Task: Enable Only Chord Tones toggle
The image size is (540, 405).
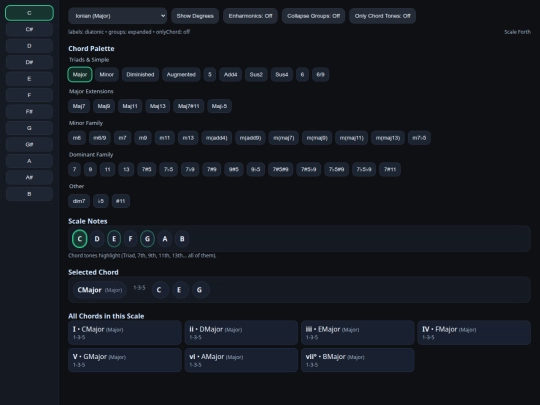Action: pos(382,16)
